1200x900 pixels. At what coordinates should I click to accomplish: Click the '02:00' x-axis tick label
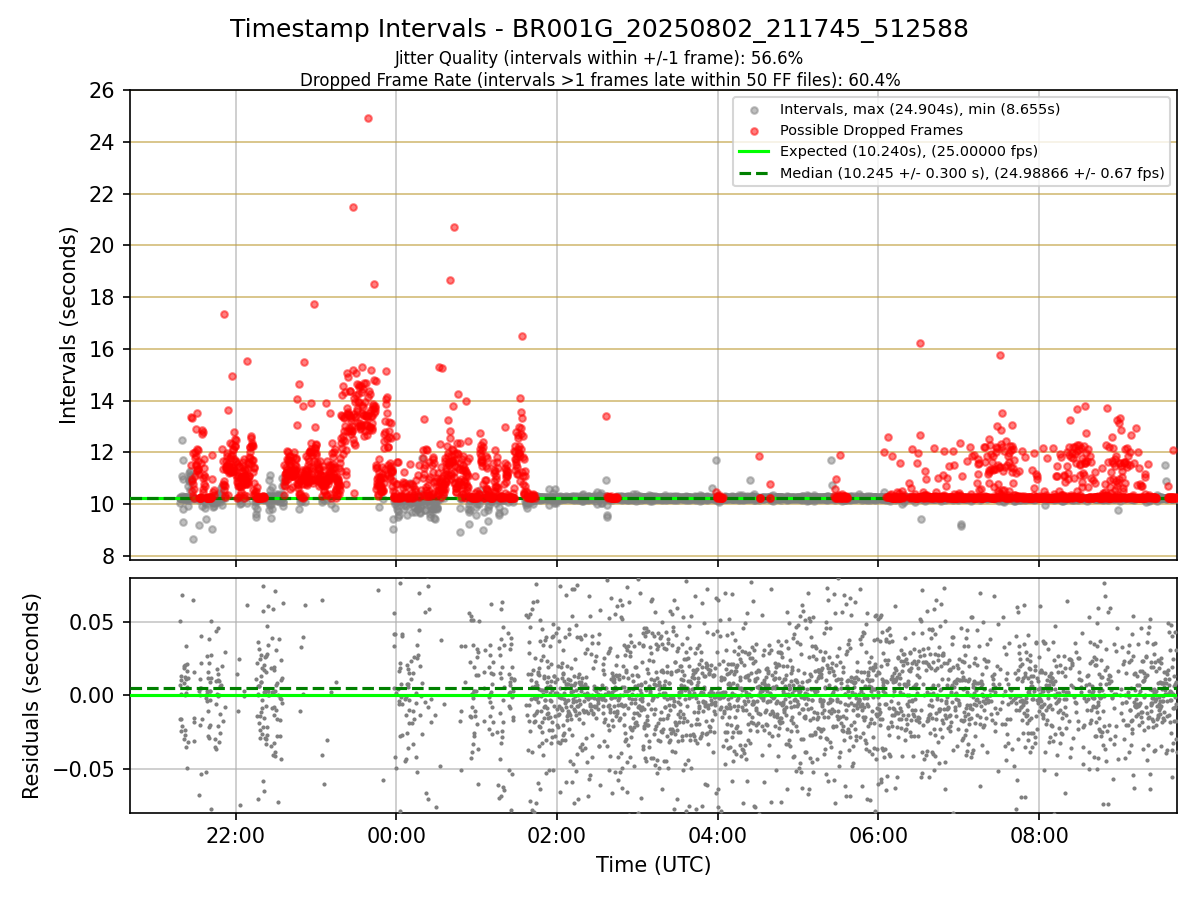coord(557,836)
